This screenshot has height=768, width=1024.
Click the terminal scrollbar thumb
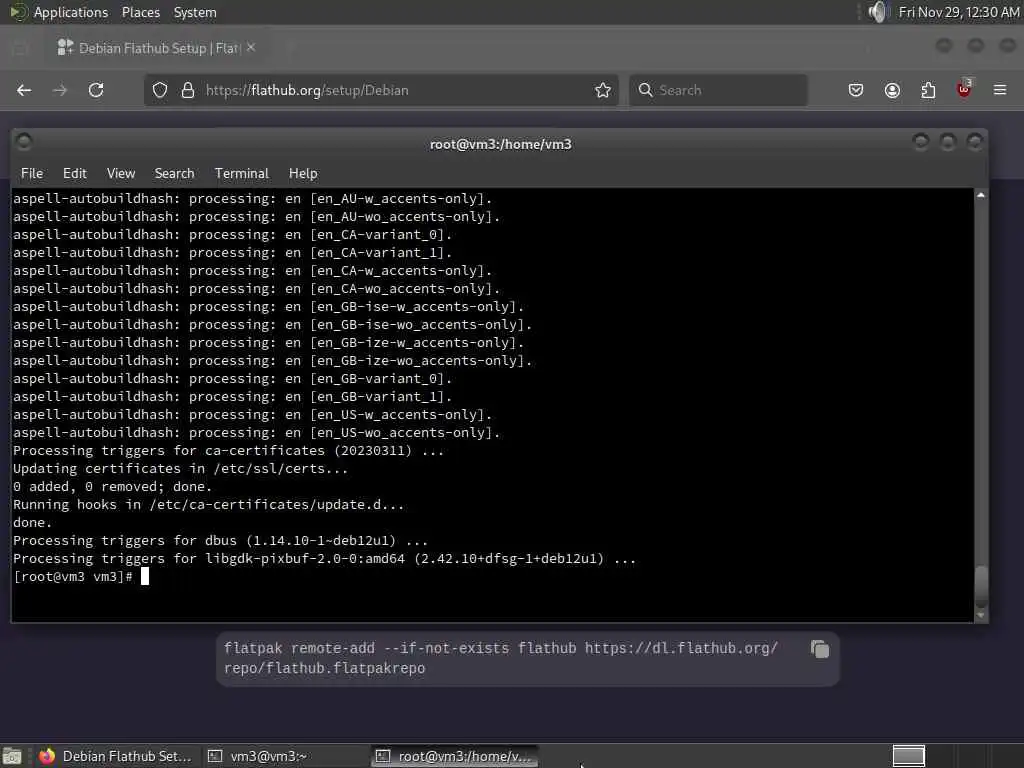980,586
